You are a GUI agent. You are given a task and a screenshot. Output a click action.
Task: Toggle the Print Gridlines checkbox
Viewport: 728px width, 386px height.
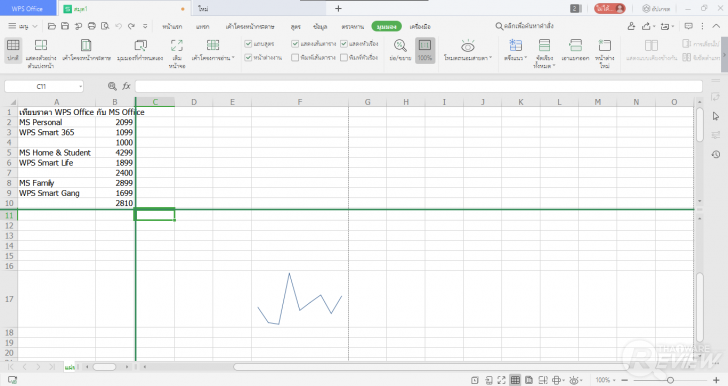click(295, 58)
